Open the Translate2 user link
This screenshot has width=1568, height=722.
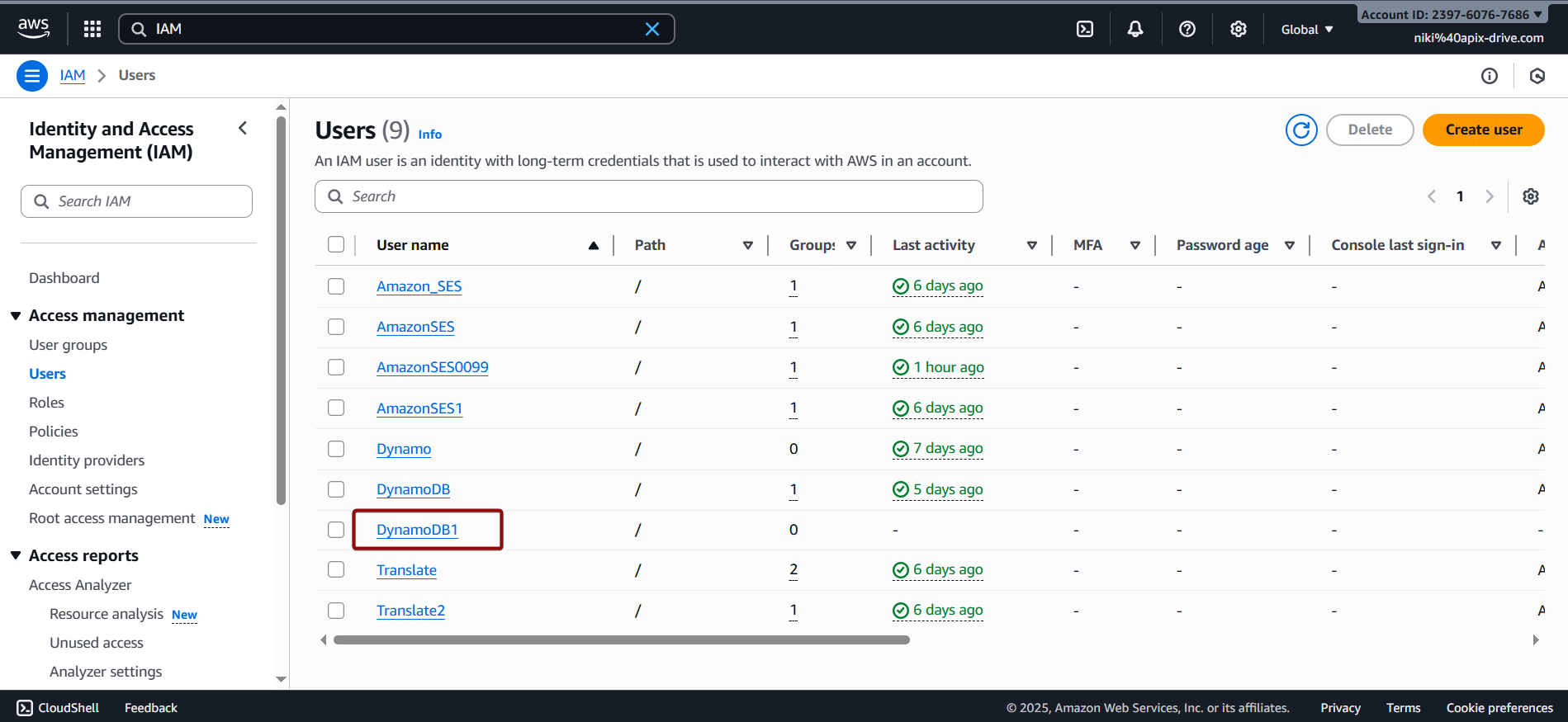coord(410,611)
